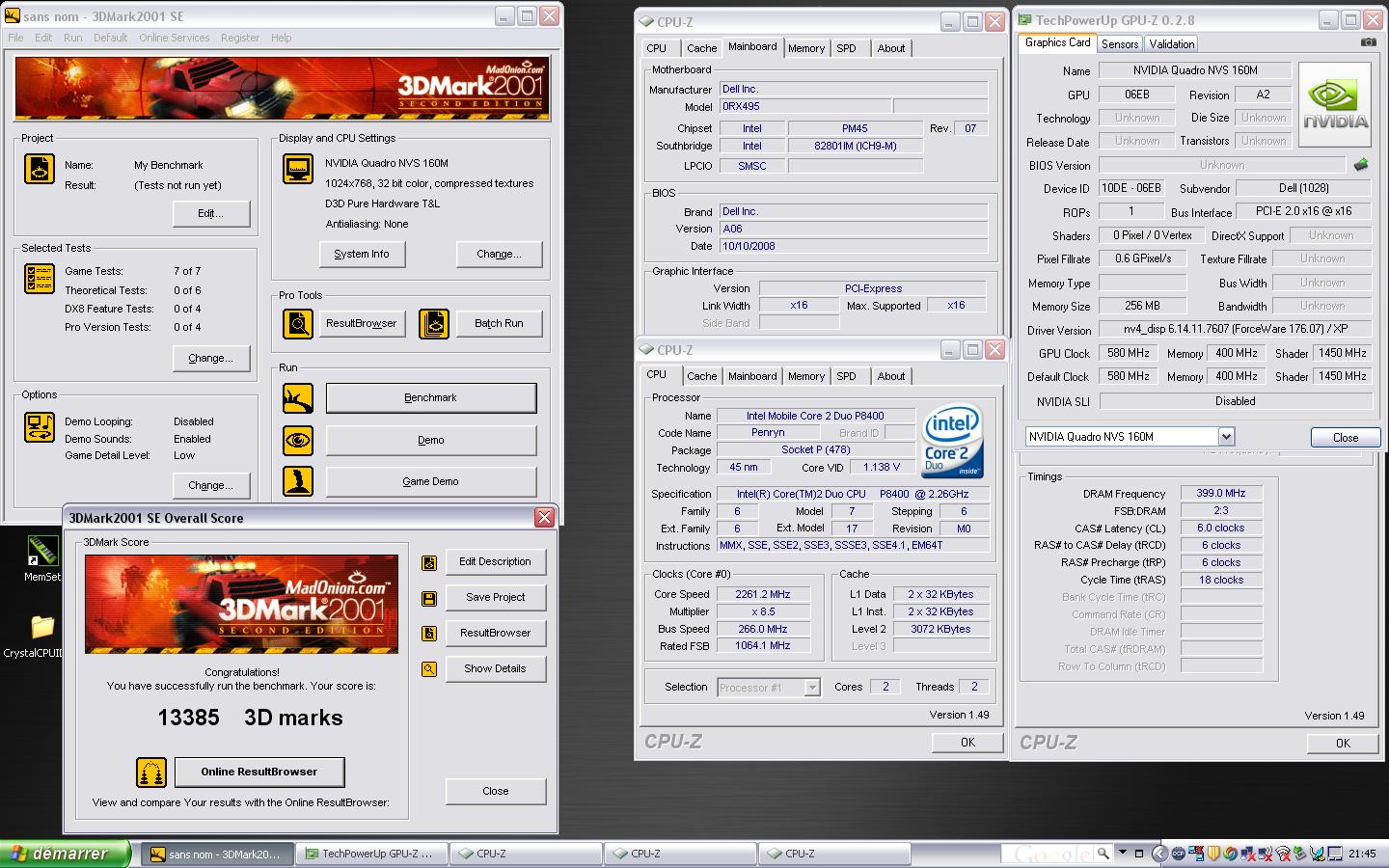Click OK in the CPU-Z memory timings window

[x=1343, y=743]
